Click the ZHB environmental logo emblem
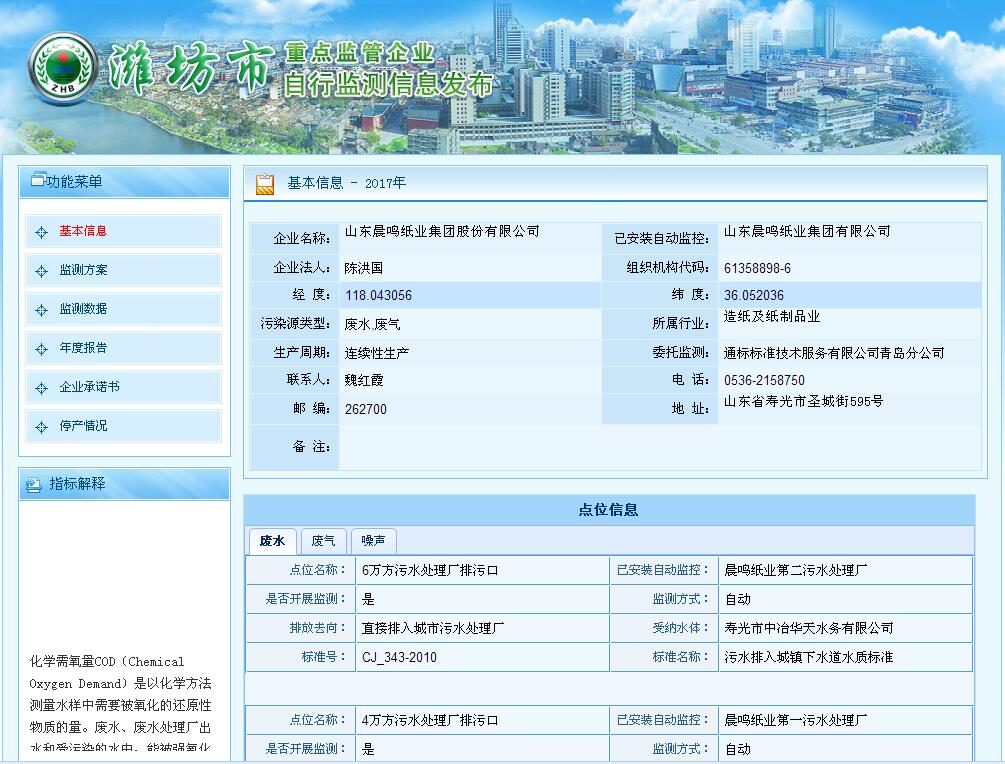Viewport: 1005px width, 764px height. (63, 69)
